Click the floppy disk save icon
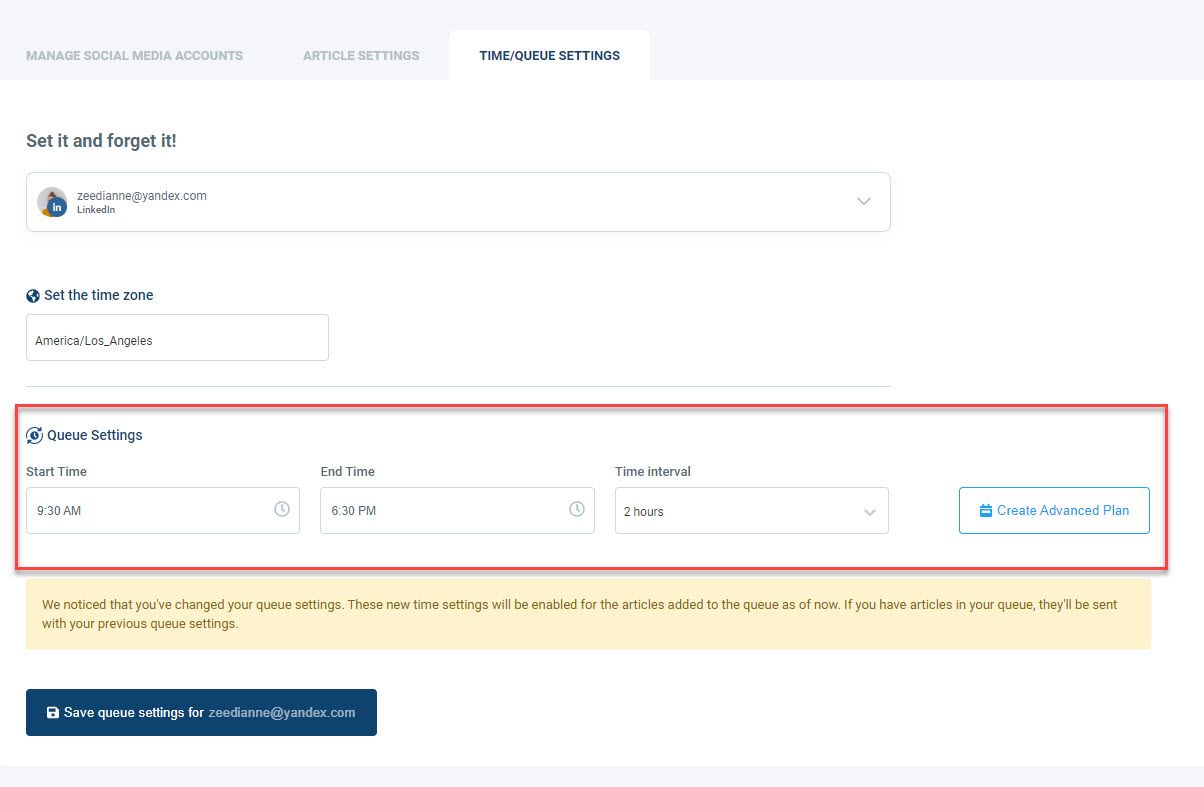The width and height of the screenshot is (1204, 787). click(53, 713)
